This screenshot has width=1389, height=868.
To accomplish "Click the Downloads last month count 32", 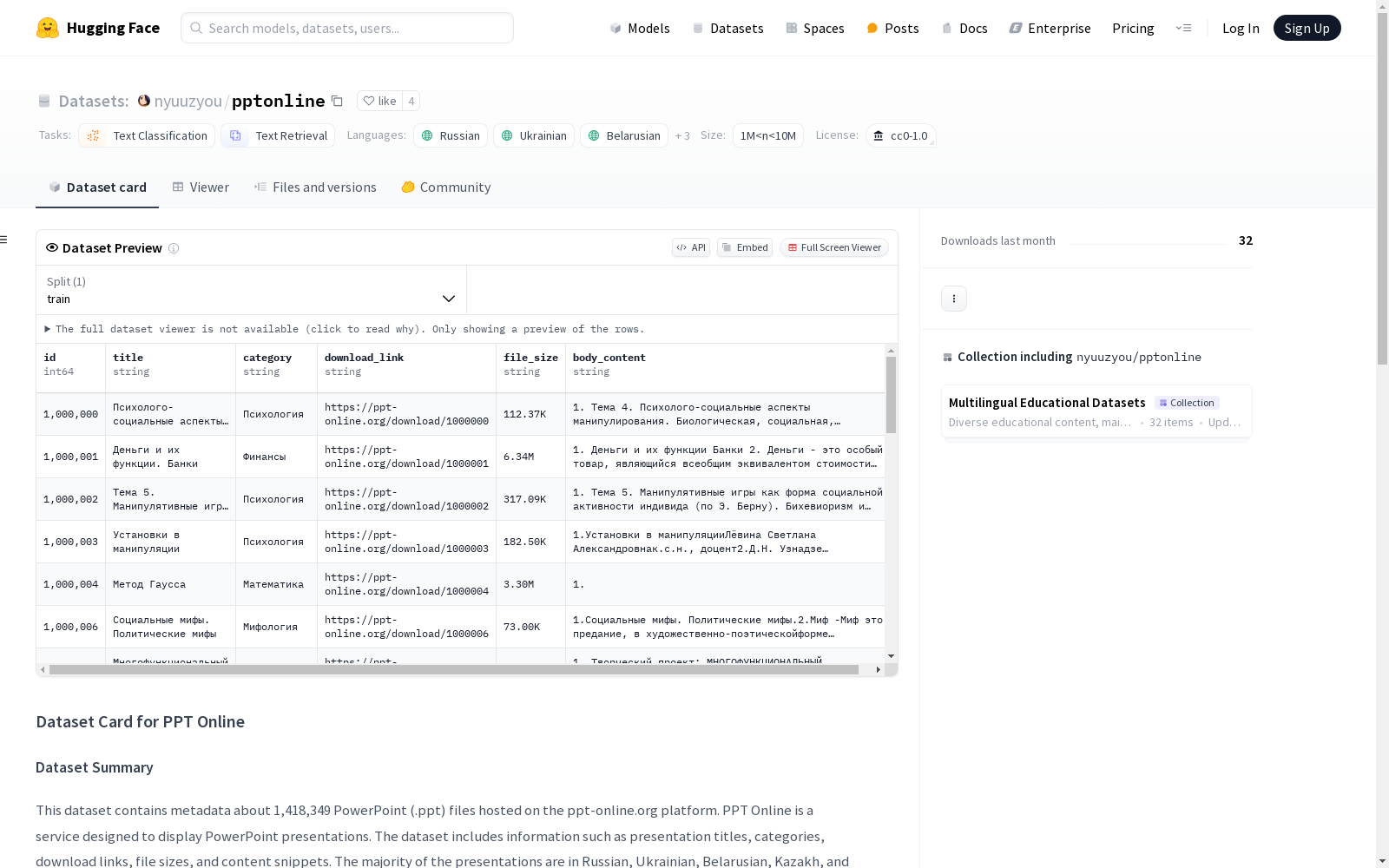I will click(x=1246, y=240).
